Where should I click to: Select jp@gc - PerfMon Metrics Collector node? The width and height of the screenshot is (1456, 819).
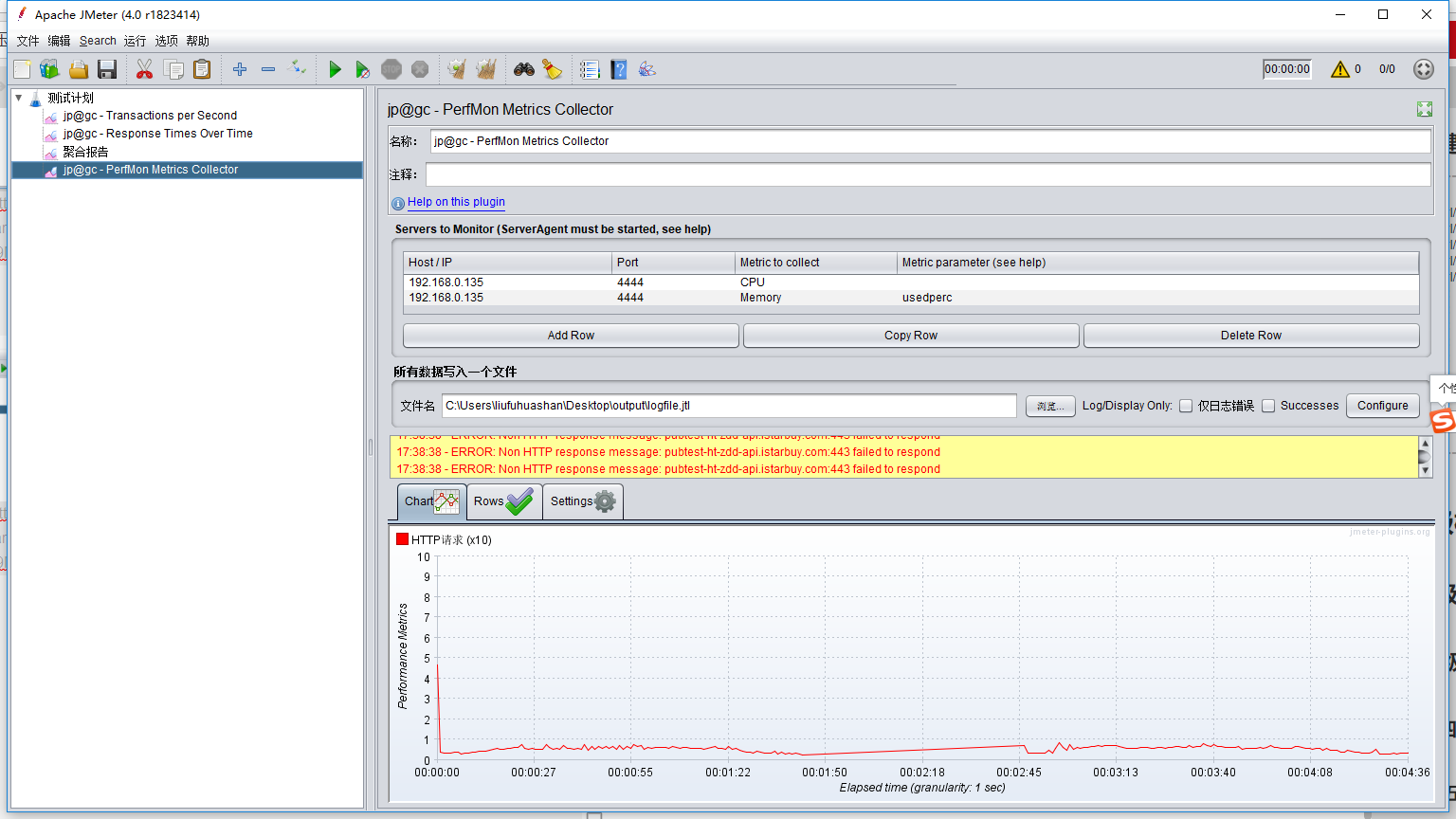(151, 170)
